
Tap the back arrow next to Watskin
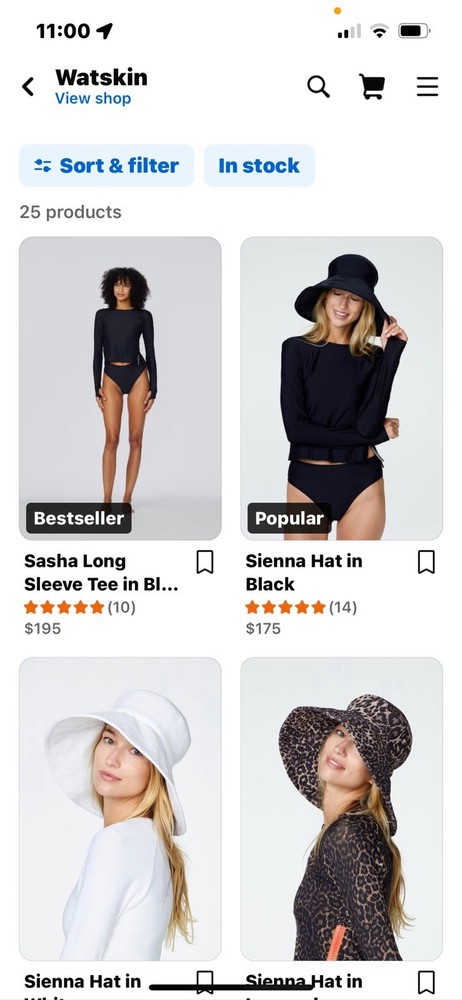(27, 86)
